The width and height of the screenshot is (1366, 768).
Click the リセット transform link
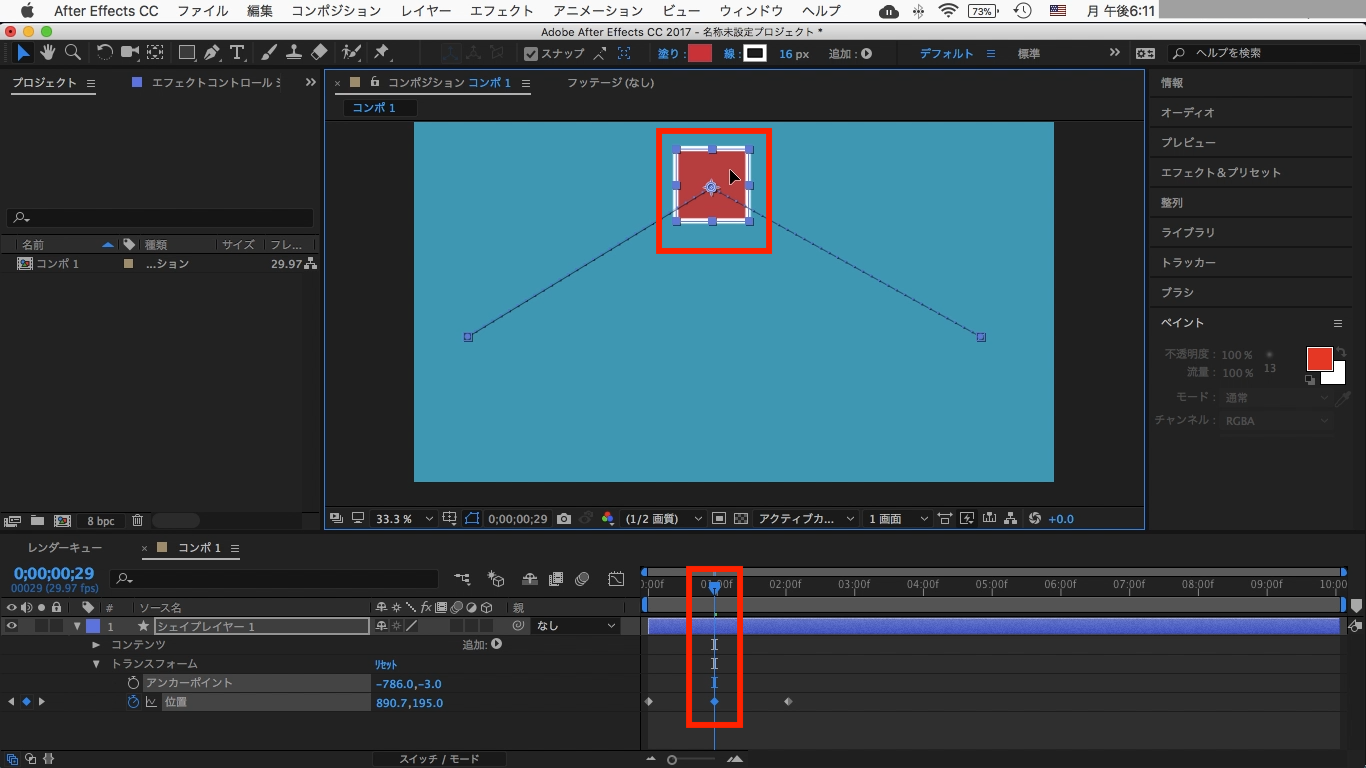(386, 665)
